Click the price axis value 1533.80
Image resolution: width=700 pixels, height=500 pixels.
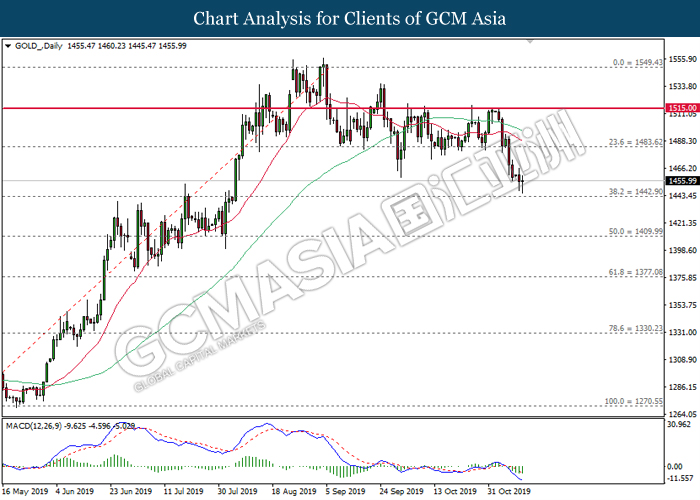[683, 86]
